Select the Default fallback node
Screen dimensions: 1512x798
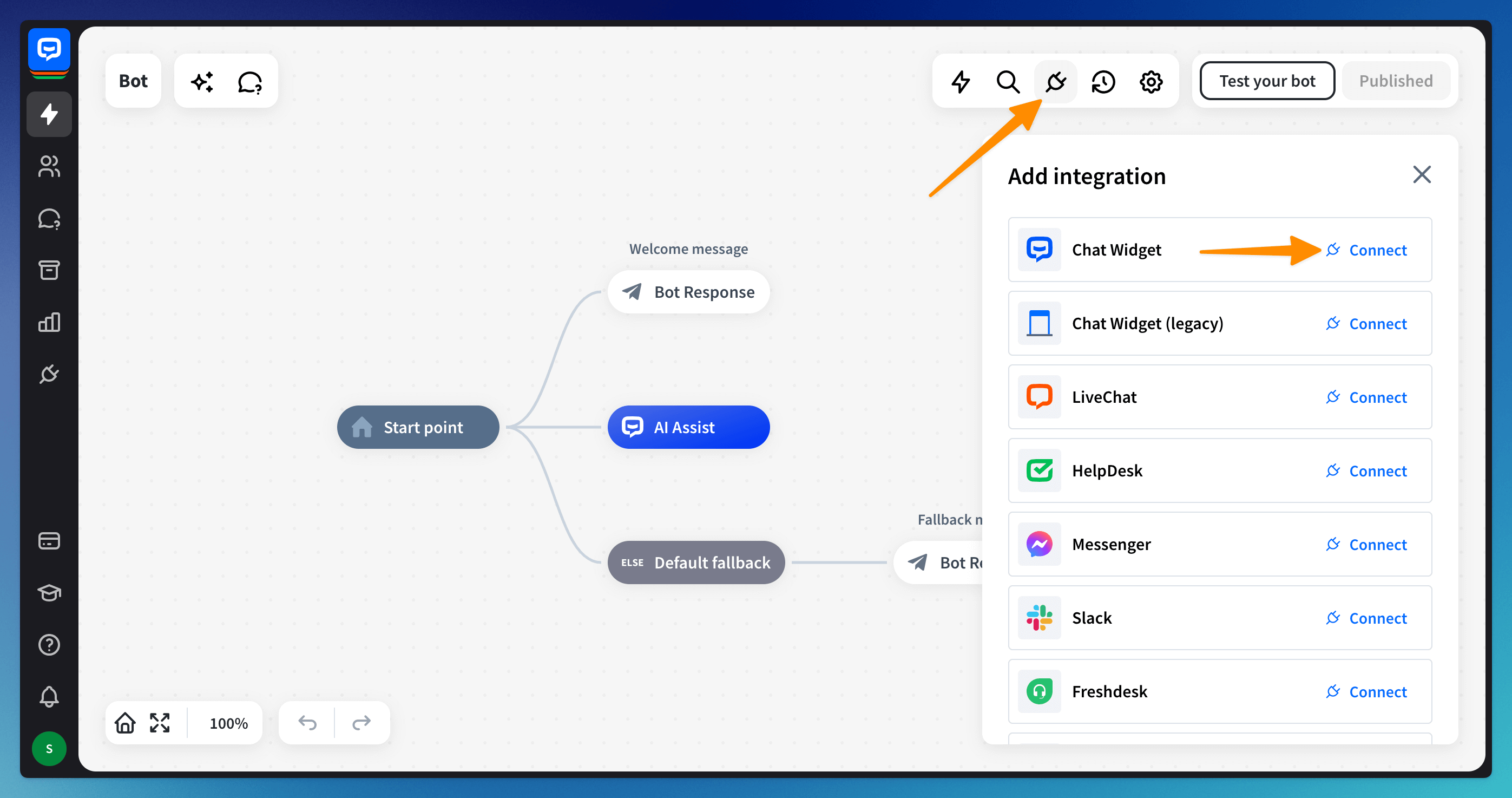(695, 562)
